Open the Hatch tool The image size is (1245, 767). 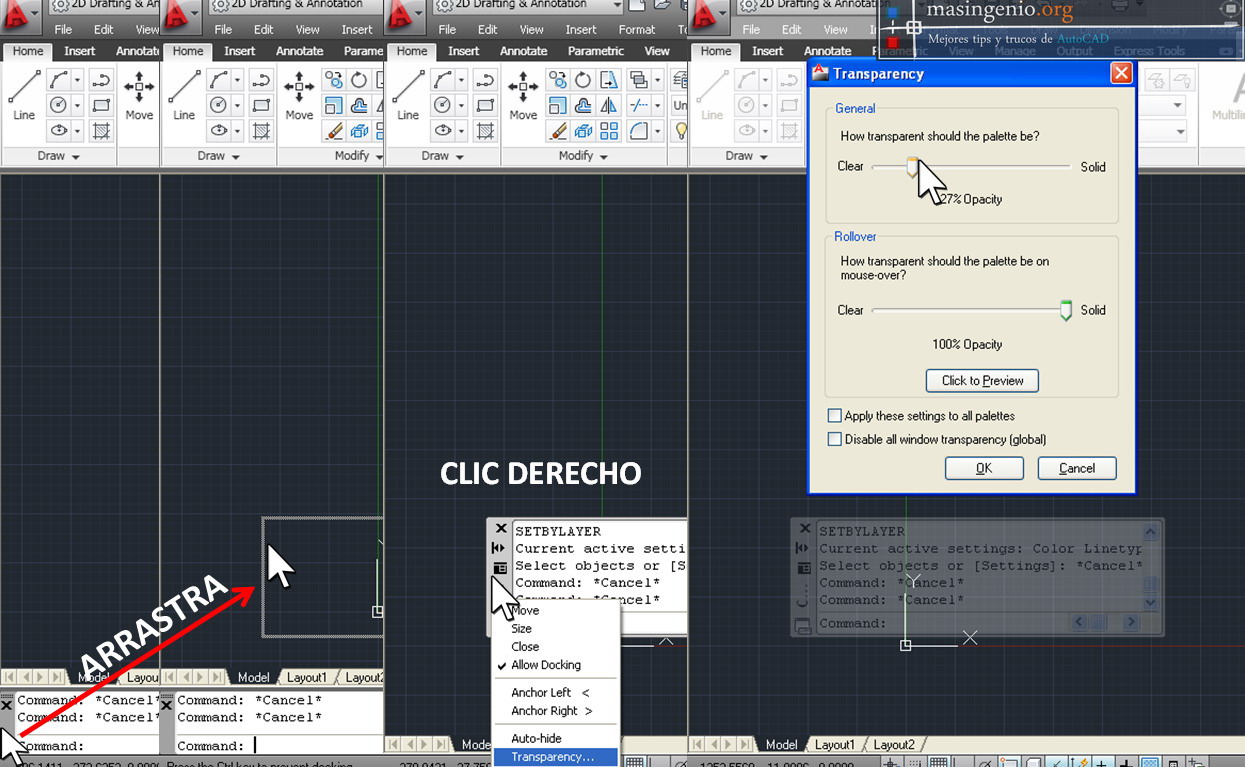(487, 130)
